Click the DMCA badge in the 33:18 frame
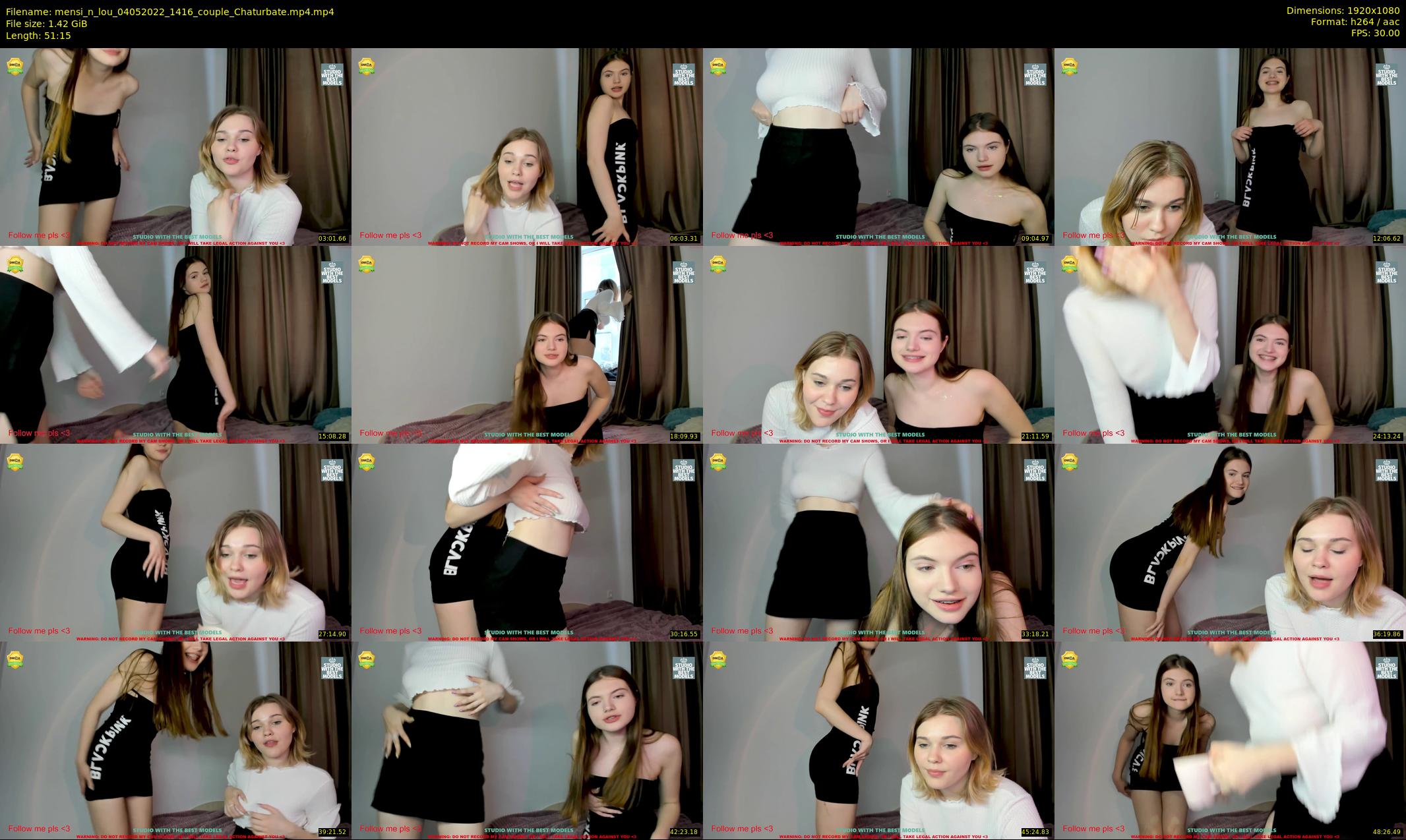This screenshot has height=840, width=1406. [718, 462]
